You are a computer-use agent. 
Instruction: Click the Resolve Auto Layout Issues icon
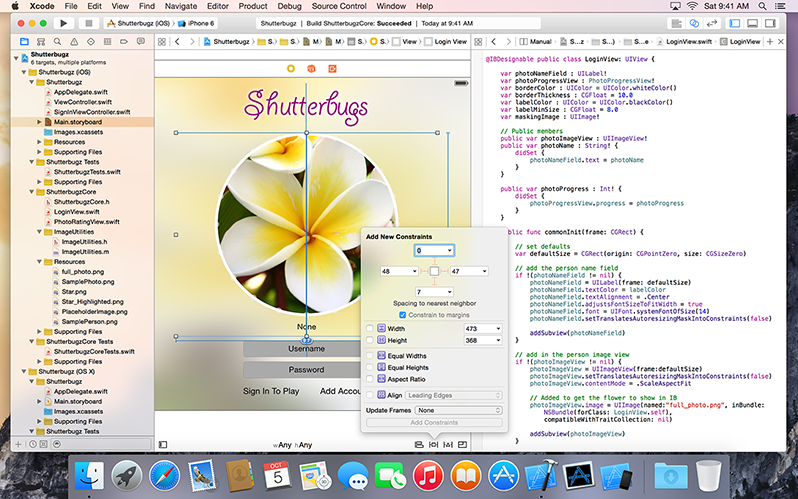pyautogui.click(x=449, y=443)
